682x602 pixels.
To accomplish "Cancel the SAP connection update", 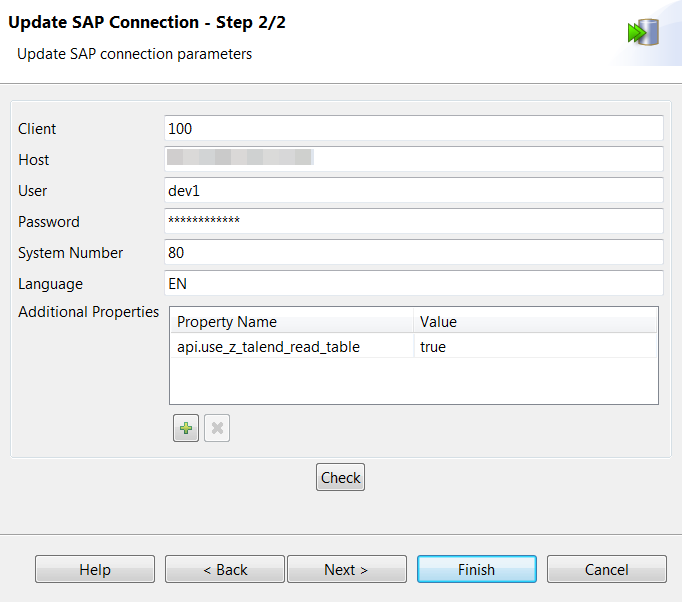I will click(606, 569).
